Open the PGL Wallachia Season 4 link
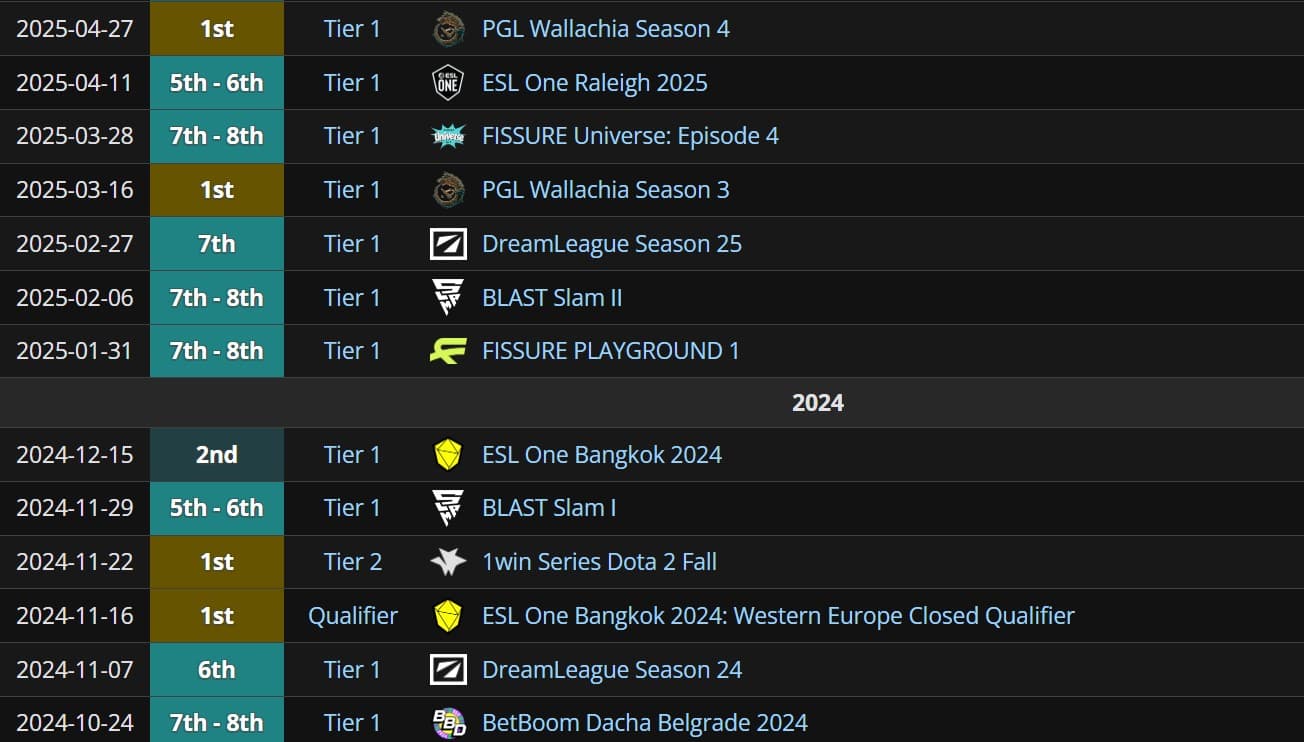 click(x=605, y=29)
